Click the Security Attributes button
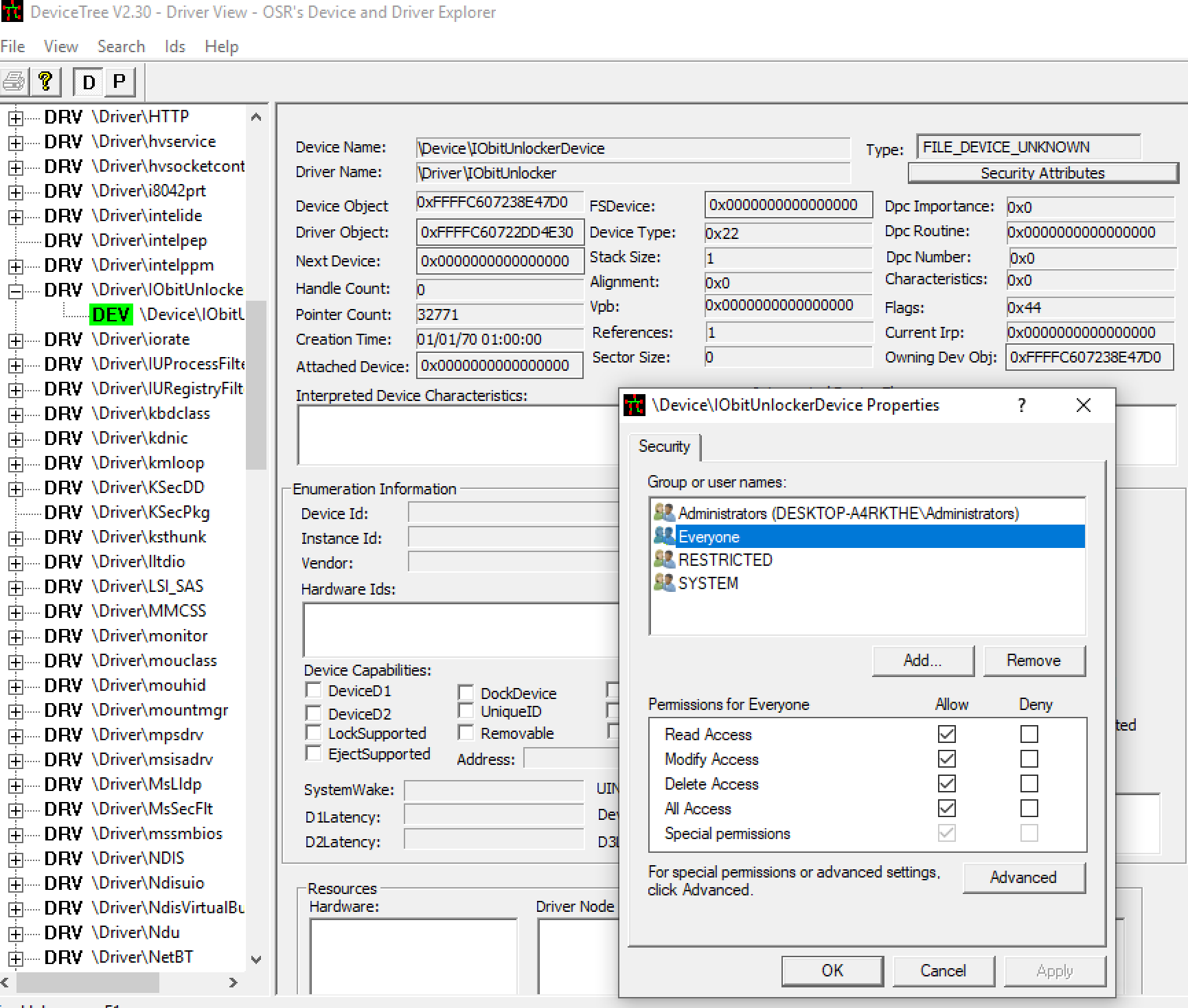 coord(1042,173)
